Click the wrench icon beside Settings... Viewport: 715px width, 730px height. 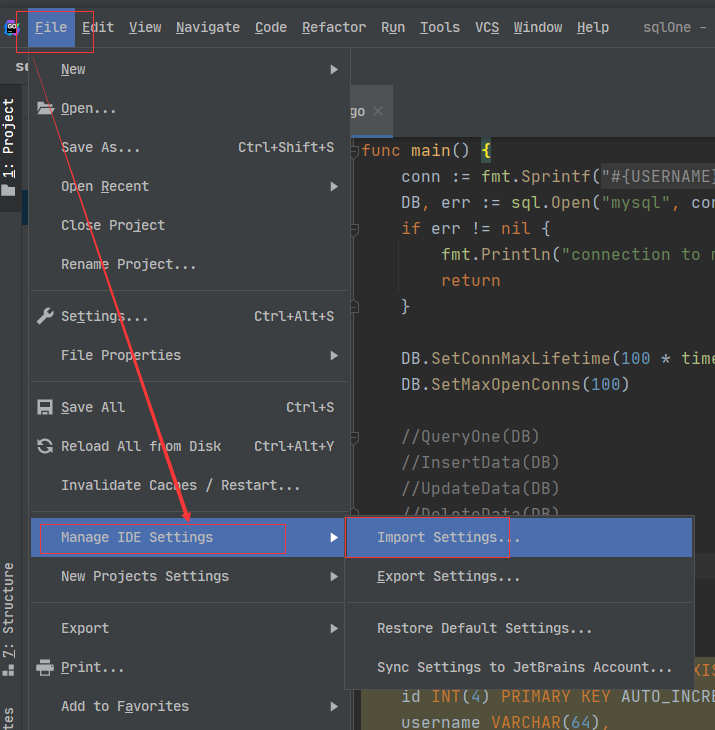45,316
